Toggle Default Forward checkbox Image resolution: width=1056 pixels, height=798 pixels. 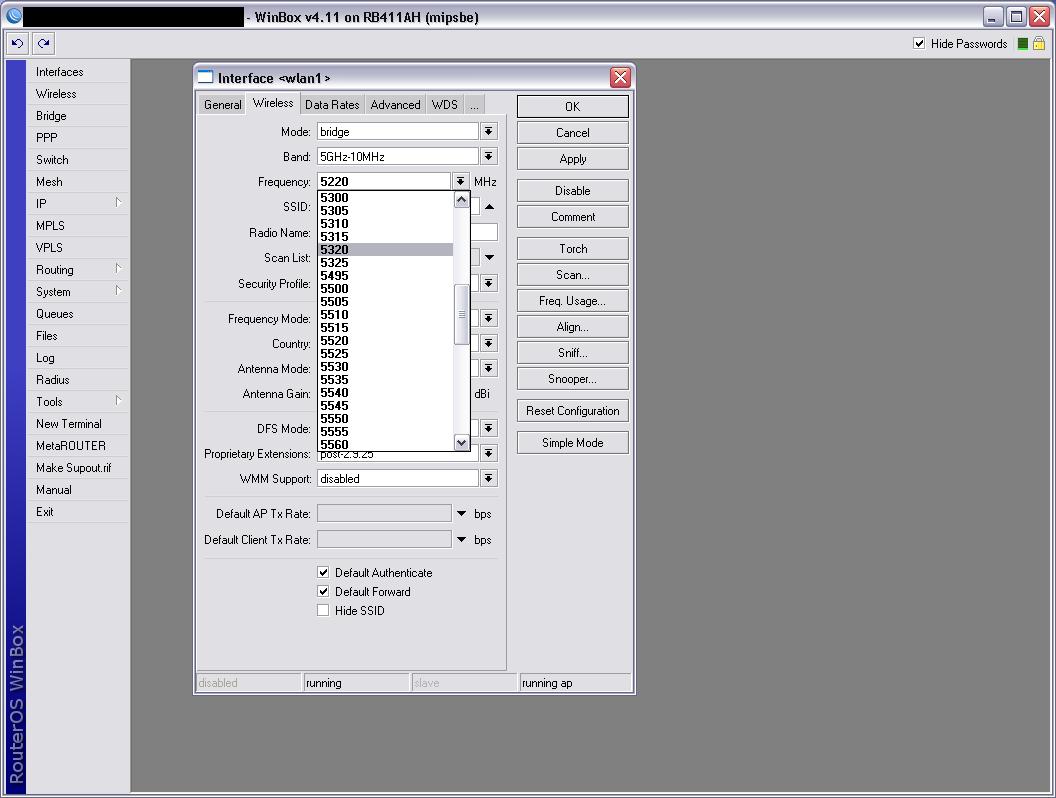(x=323, y=591)
